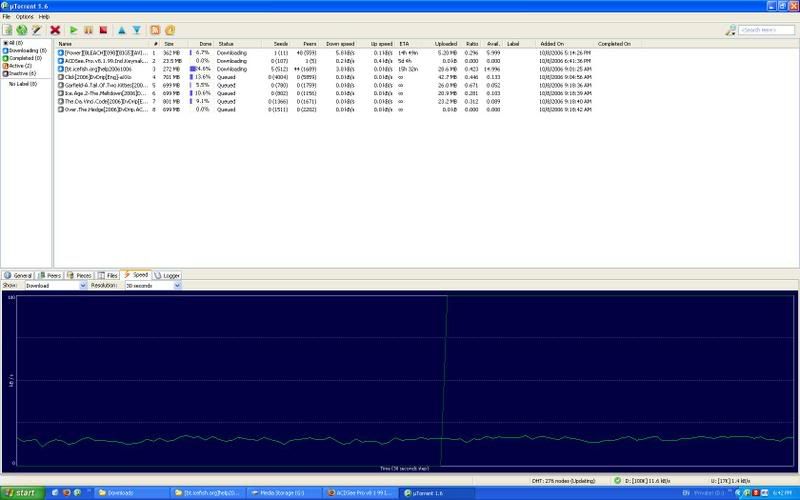Open the Preferences toolbar icon
The height and width of the screenshot is (500, 800).
point(170,30)
